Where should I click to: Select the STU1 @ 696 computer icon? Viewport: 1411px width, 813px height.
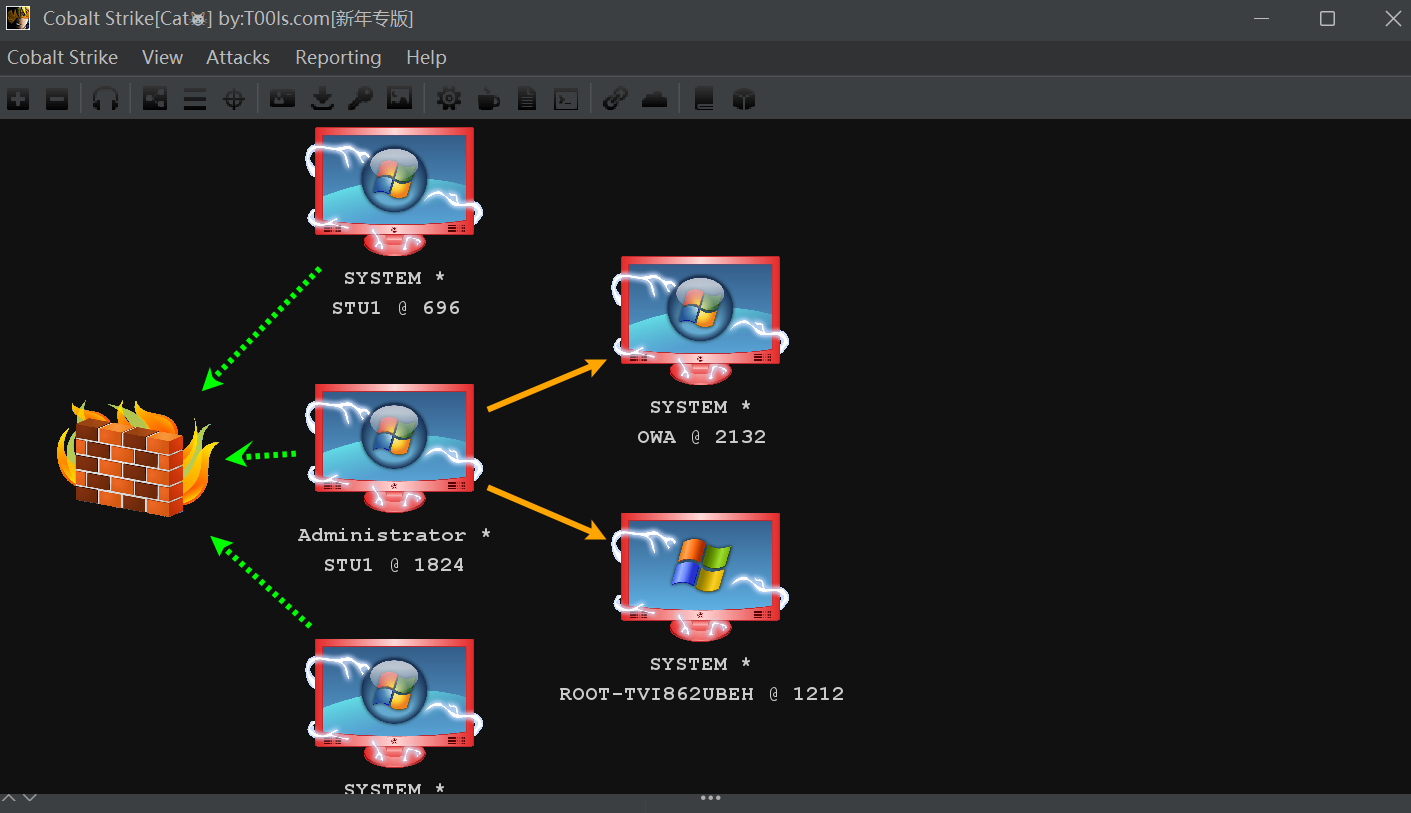click(394, 190)
